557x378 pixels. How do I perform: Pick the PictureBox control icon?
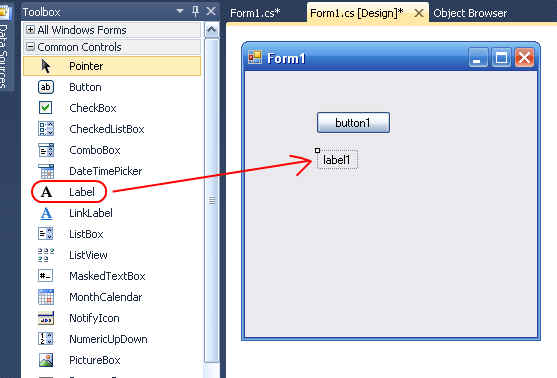pyautogui.click(x=46, y=360)
